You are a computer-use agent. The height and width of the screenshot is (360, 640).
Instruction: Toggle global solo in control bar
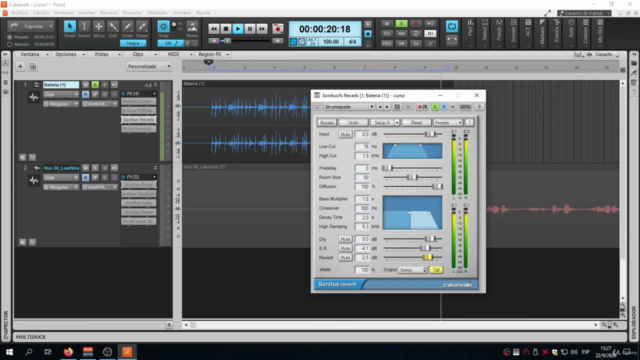(401, 24)
